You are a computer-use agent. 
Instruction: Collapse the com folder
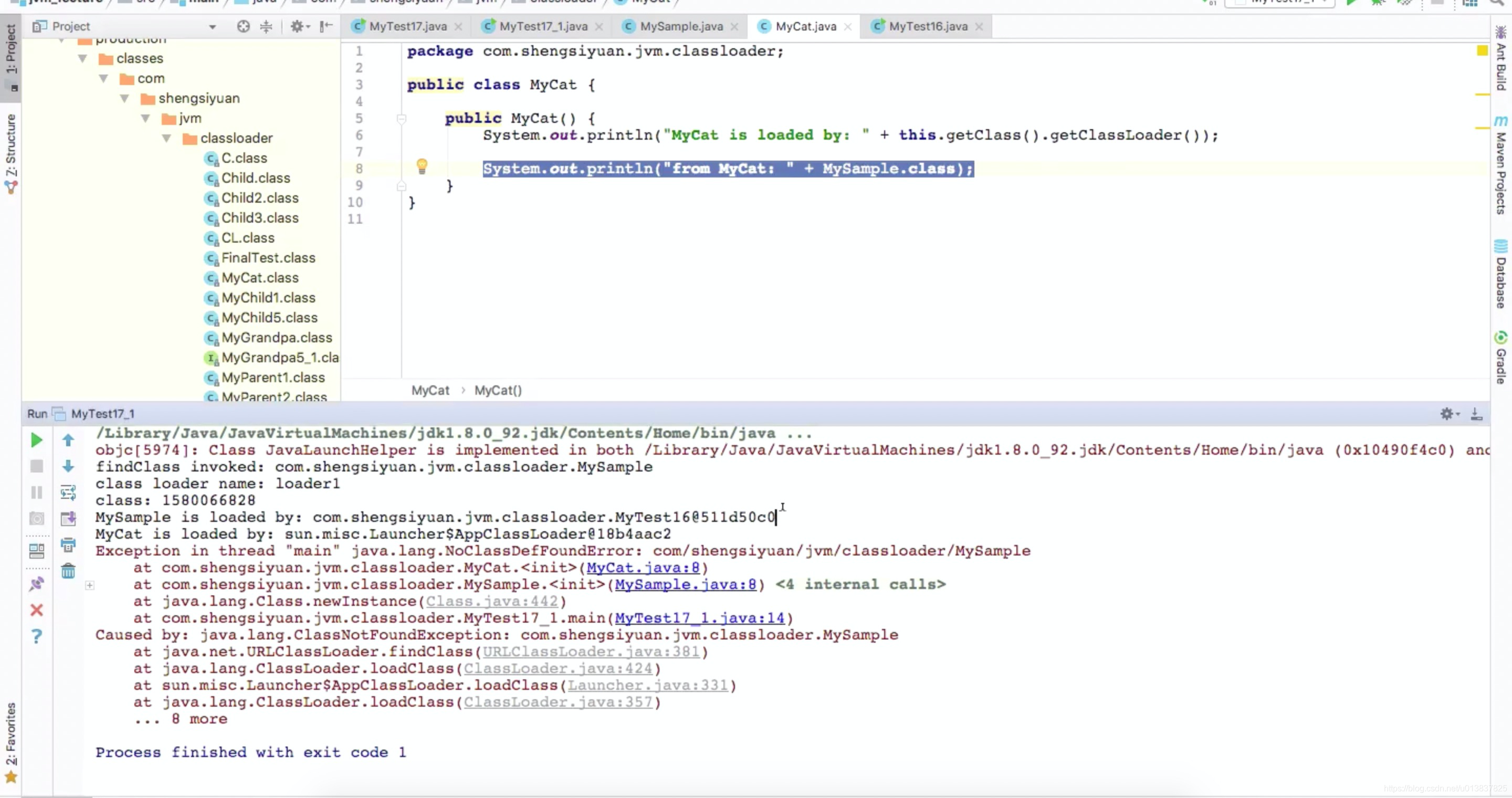tap(104, 79)
